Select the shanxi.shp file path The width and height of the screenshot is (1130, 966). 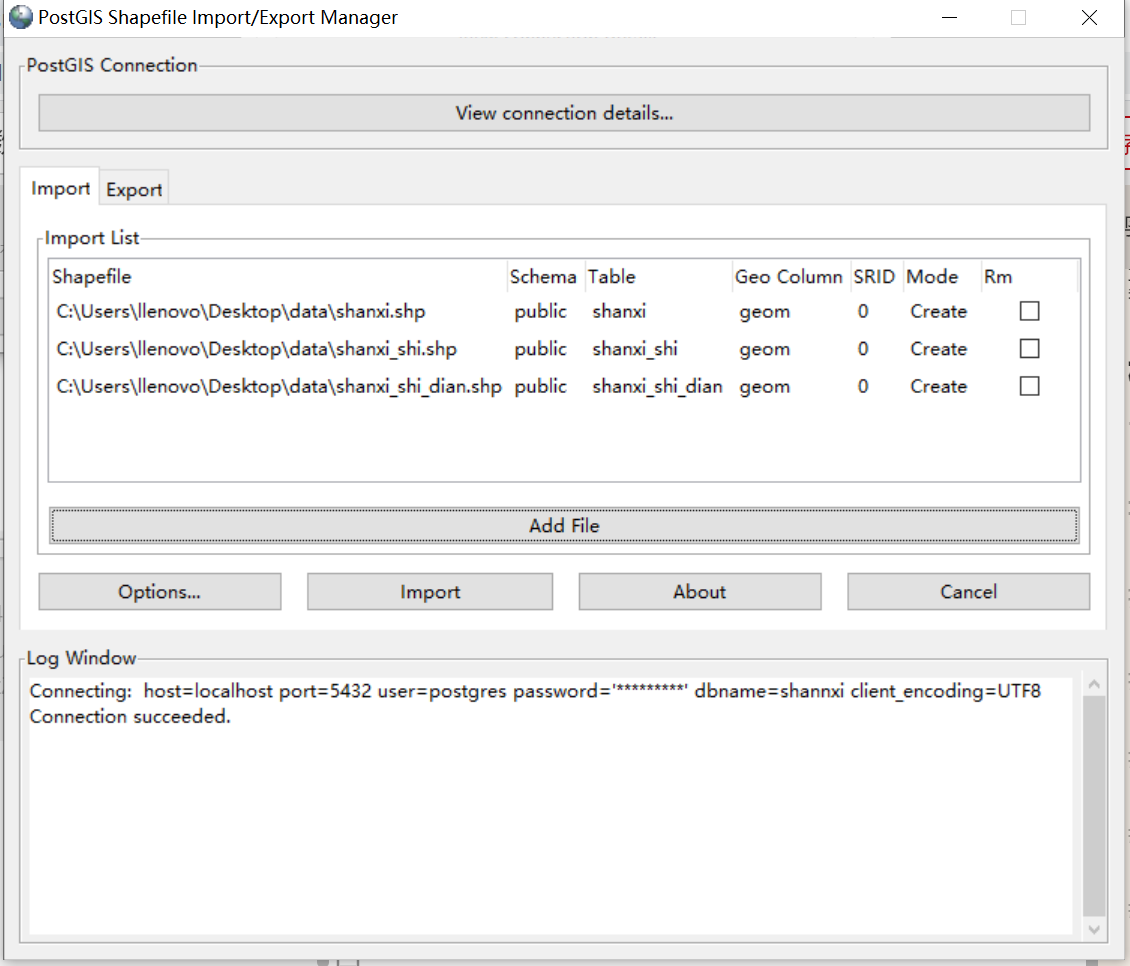[241, 311]
